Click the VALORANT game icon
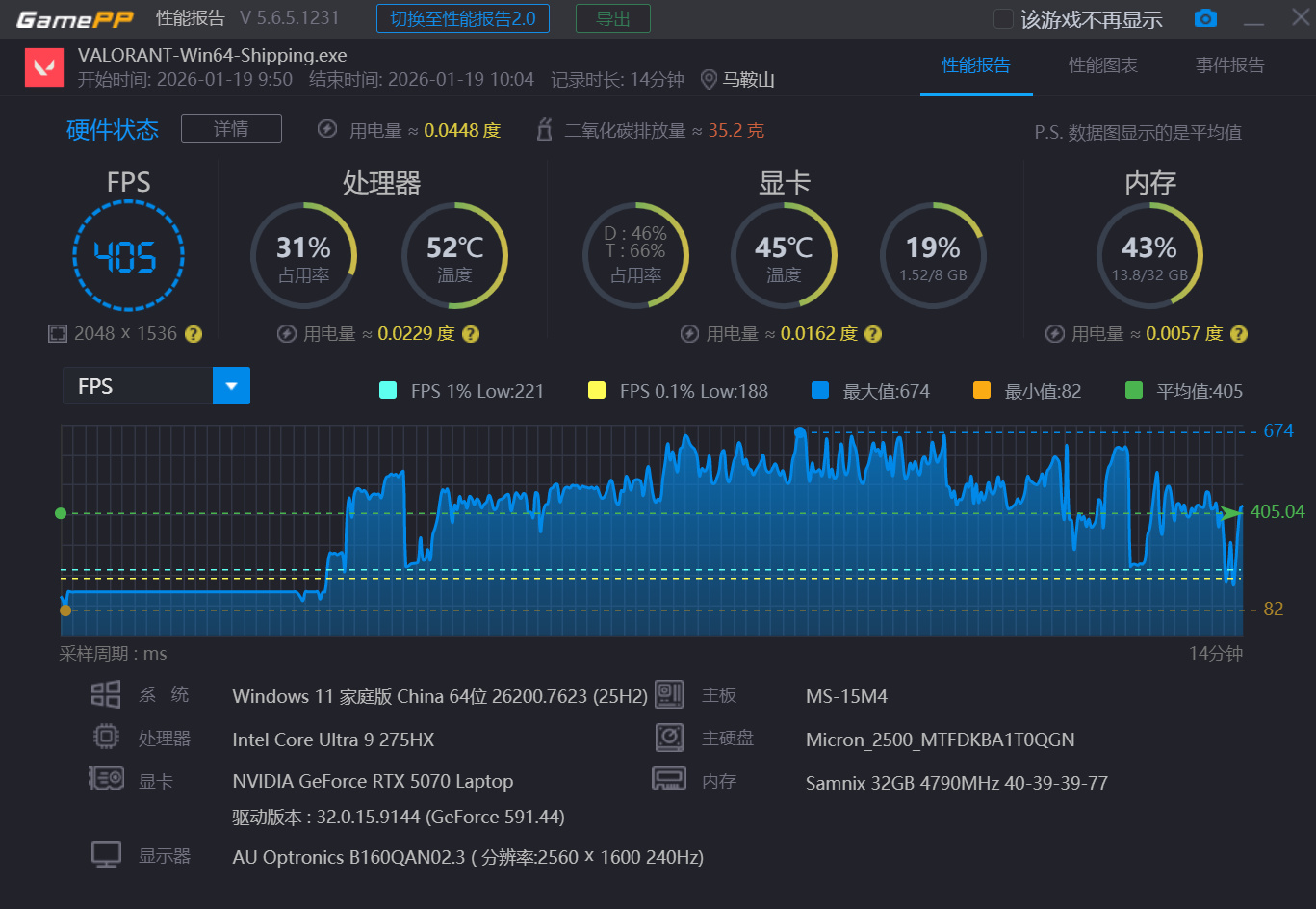This screenshot has height=909, width=1316. coord(44,67)
